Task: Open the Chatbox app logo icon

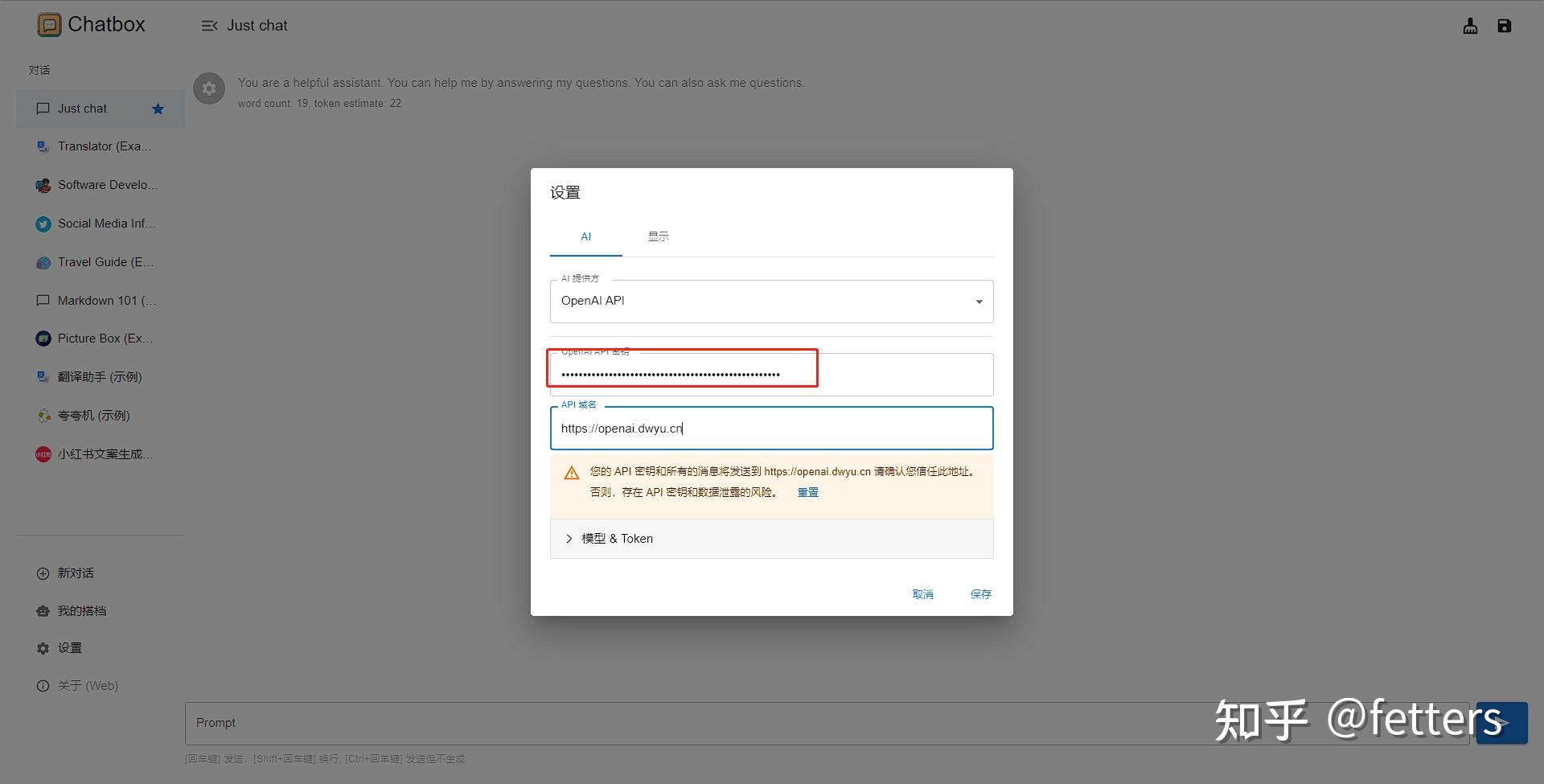Action: click(49, 23)
